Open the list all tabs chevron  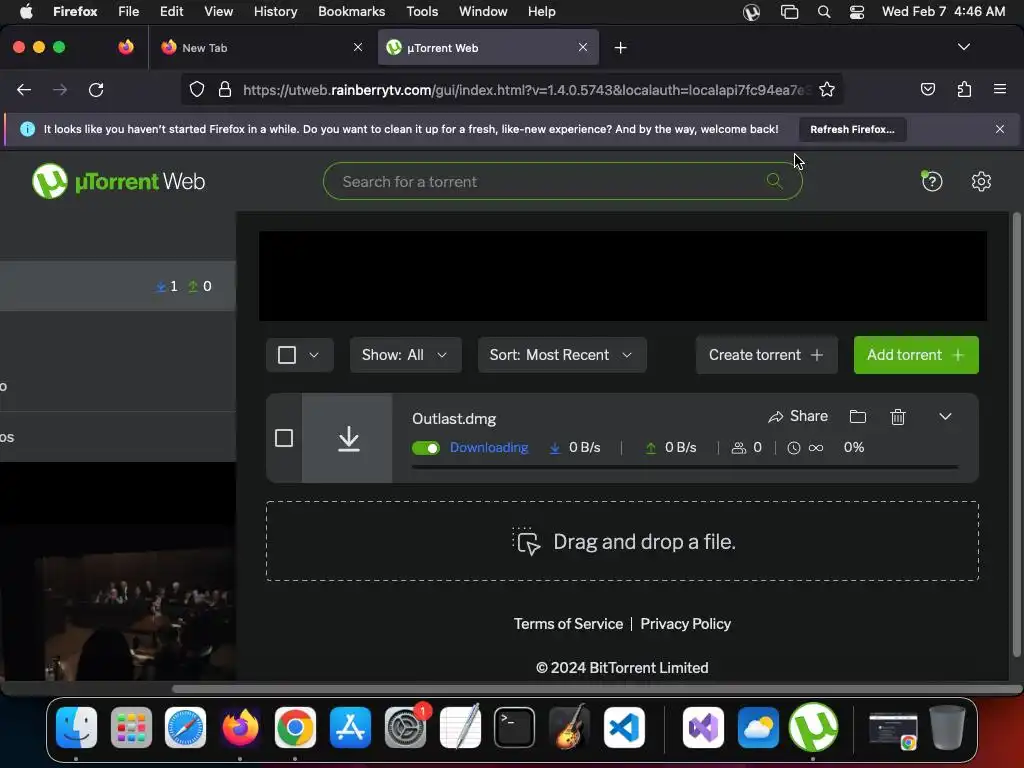click(x=963, y=47)
